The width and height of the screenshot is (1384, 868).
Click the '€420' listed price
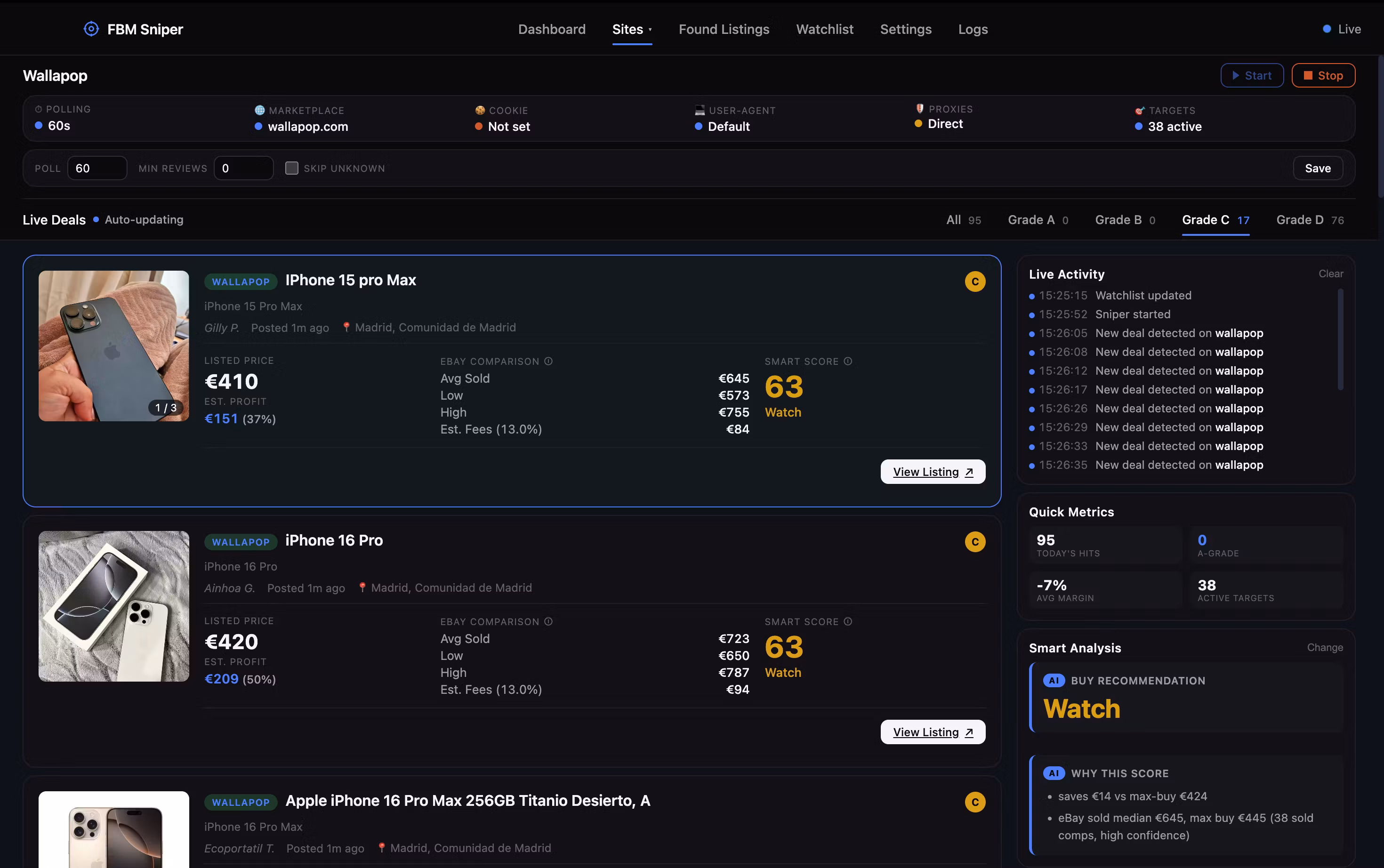point(231,641)
